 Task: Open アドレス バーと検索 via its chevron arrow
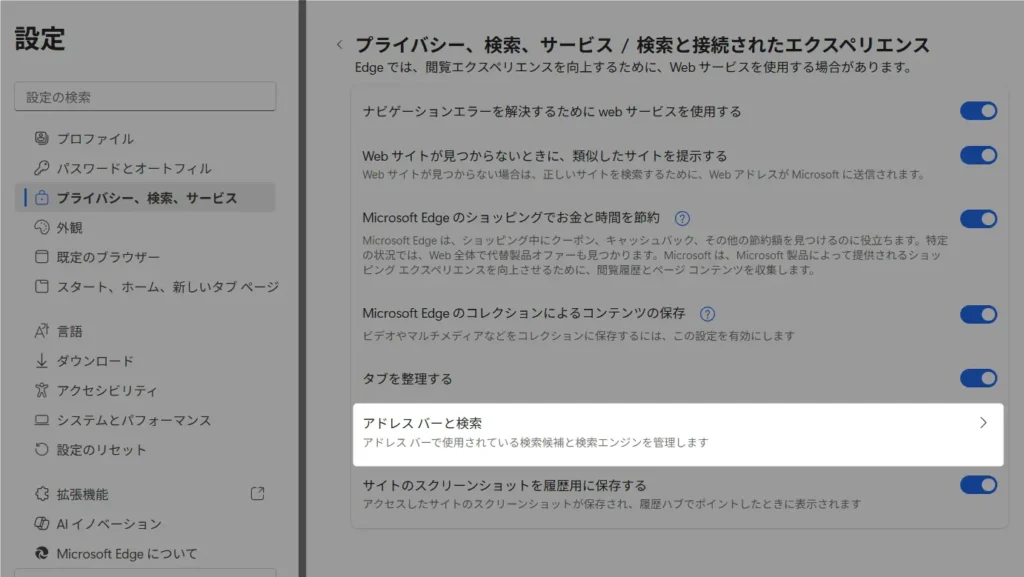click(983, 423)
